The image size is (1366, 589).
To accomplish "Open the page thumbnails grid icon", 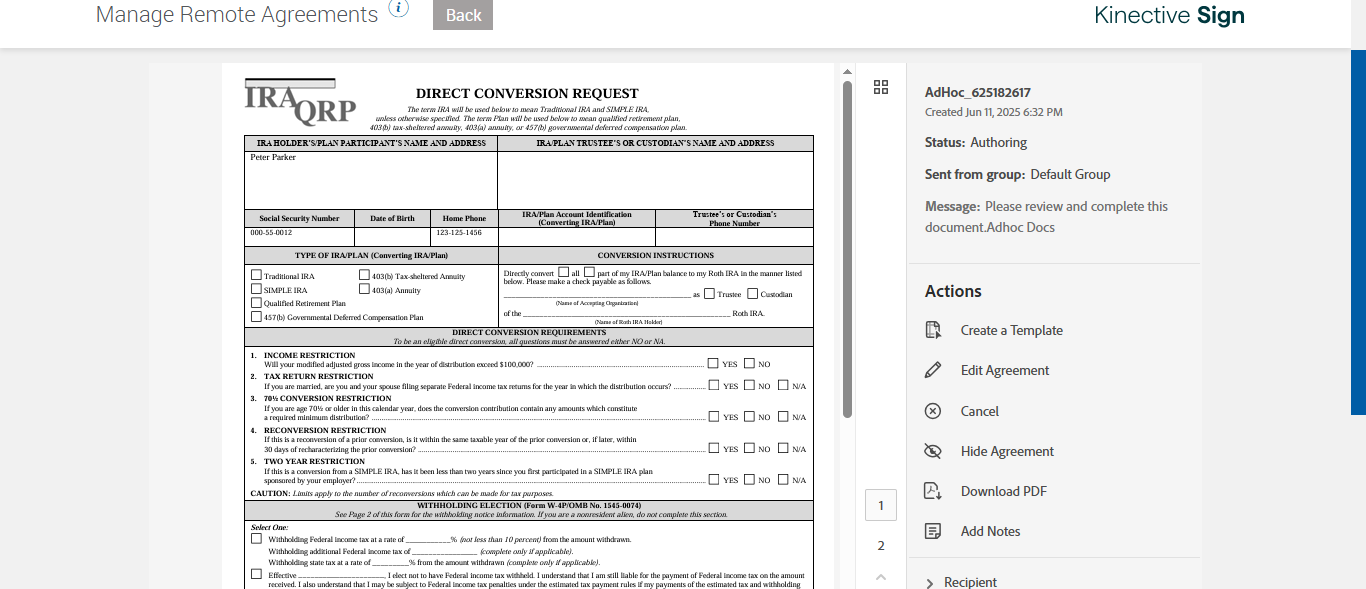I will 881,87.
